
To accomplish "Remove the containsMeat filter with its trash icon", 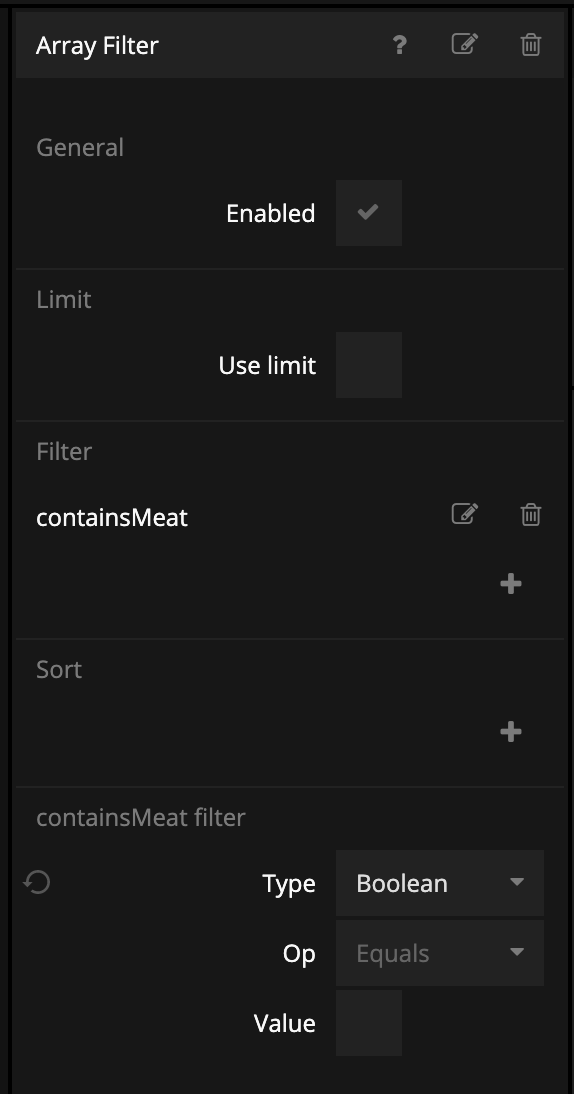I will [531, 514].
